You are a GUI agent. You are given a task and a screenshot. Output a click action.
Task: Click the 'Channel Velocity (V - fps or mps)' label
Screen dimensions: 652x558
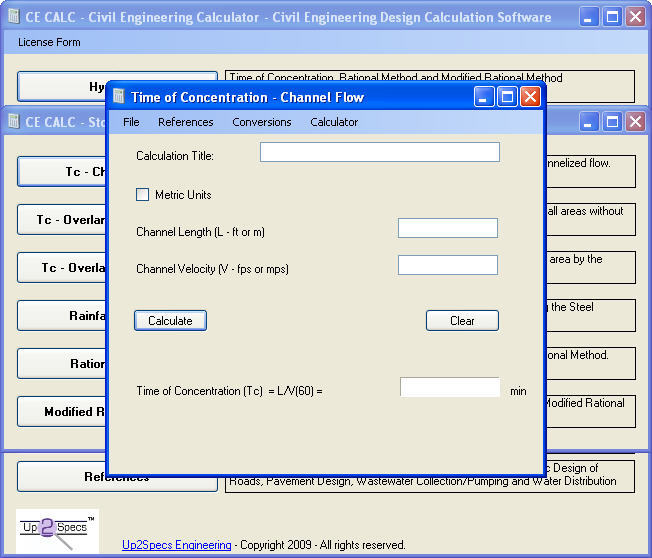tap(212, 269)
